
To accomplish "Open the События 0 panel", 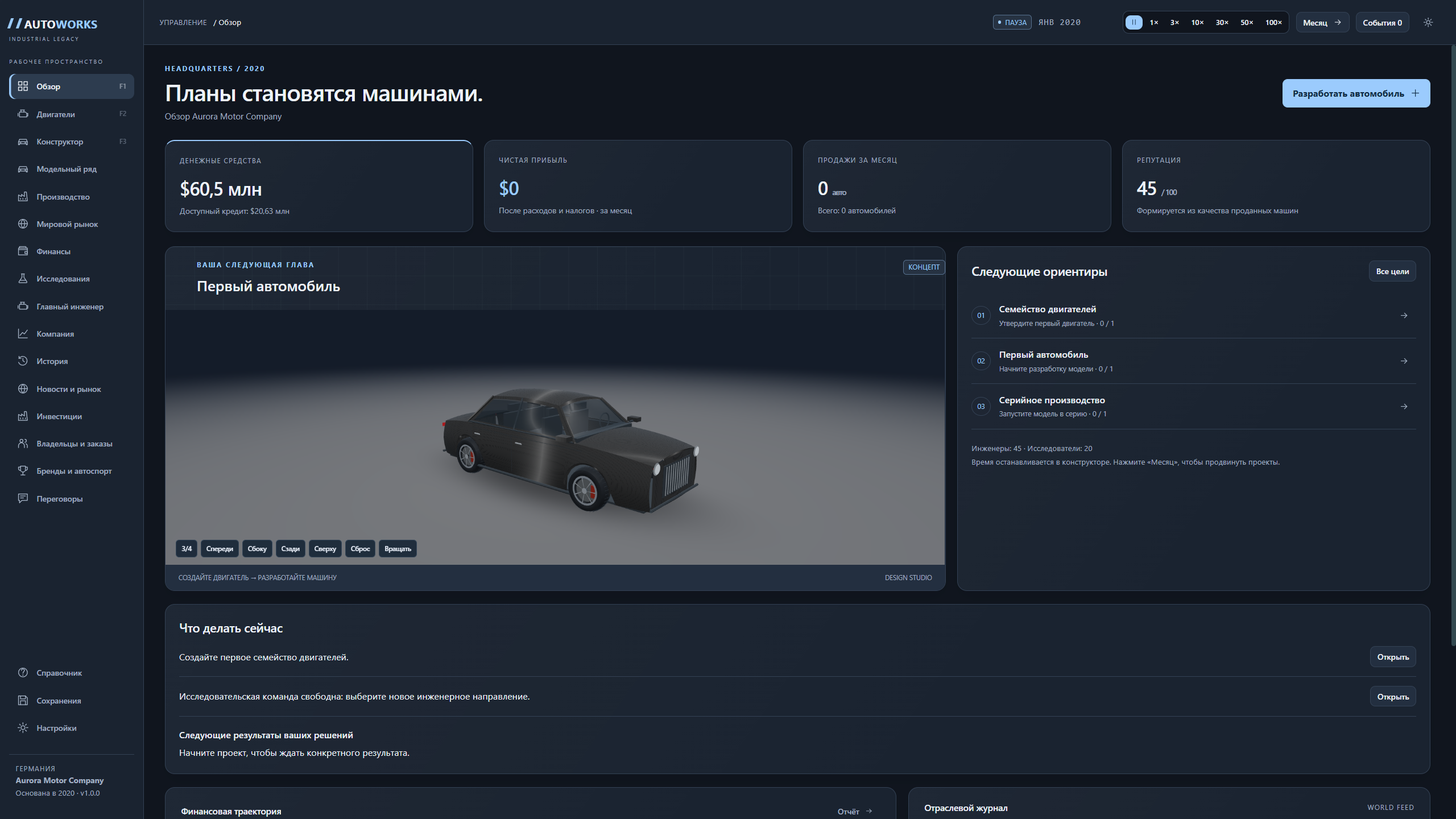I will pos(1382,23).
